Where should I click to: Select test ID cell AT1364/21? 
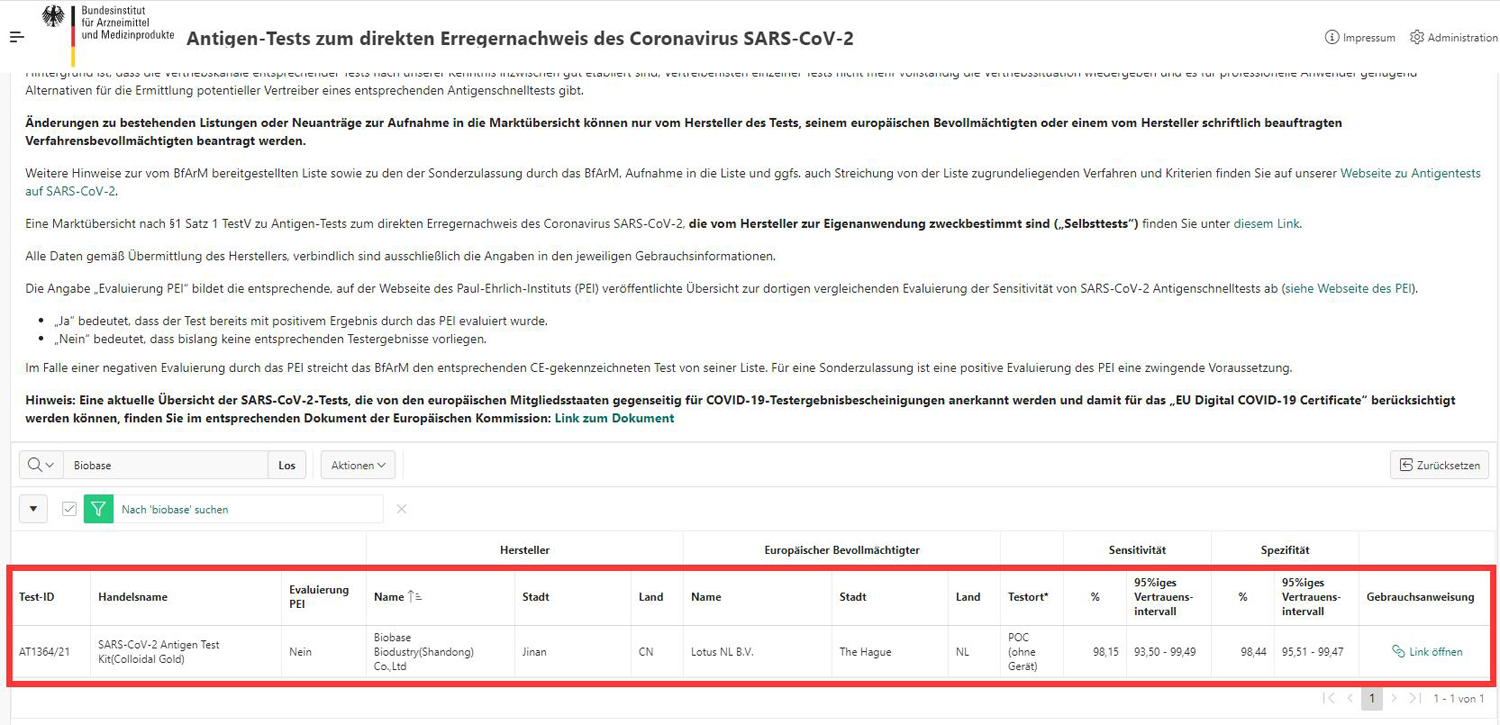[51, 652]
